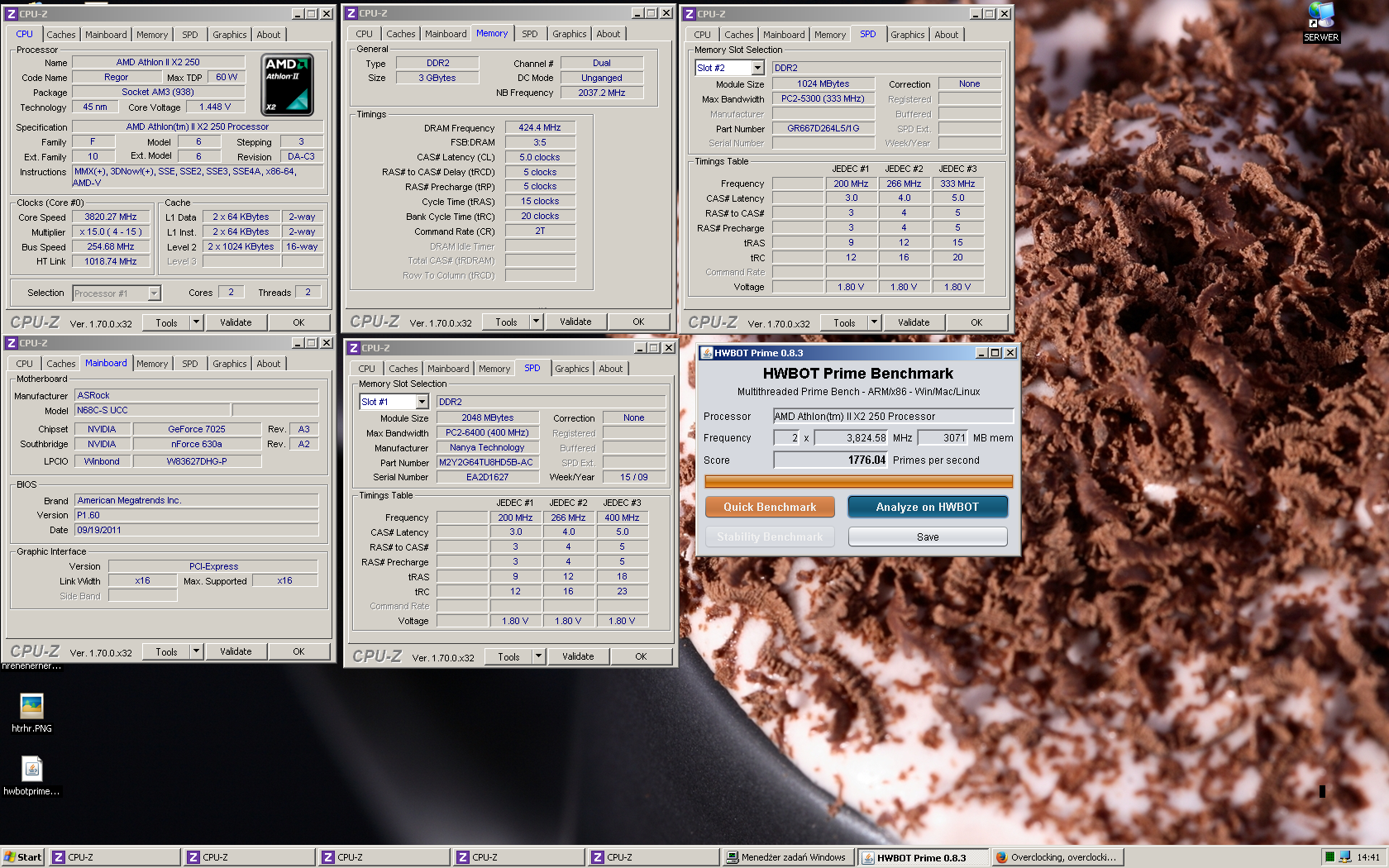Expand Tools arrow in Memory tab window
This screenshot has height=868, width=1389.
pos(537,322)
